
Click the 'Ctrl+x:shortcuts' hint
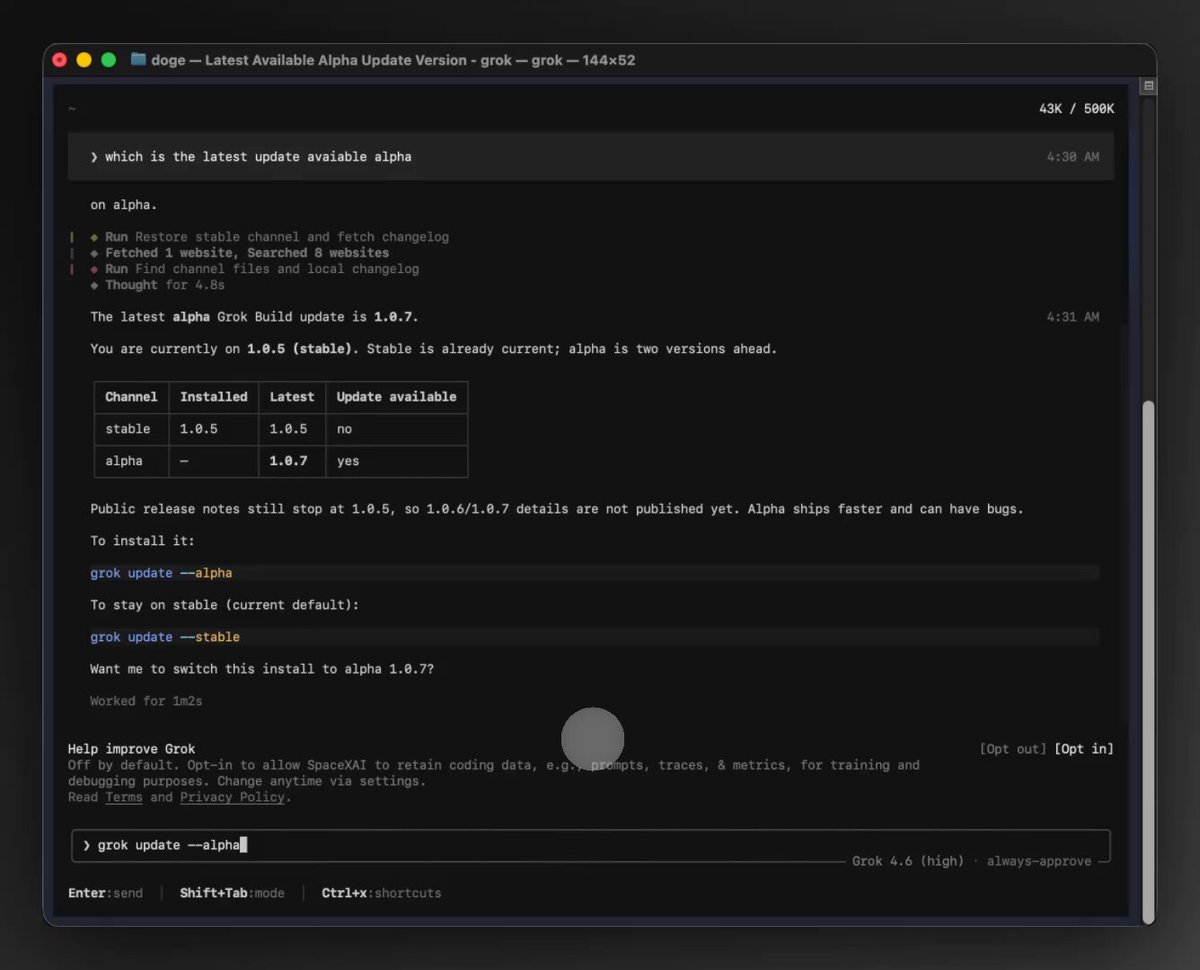[381, 893]
